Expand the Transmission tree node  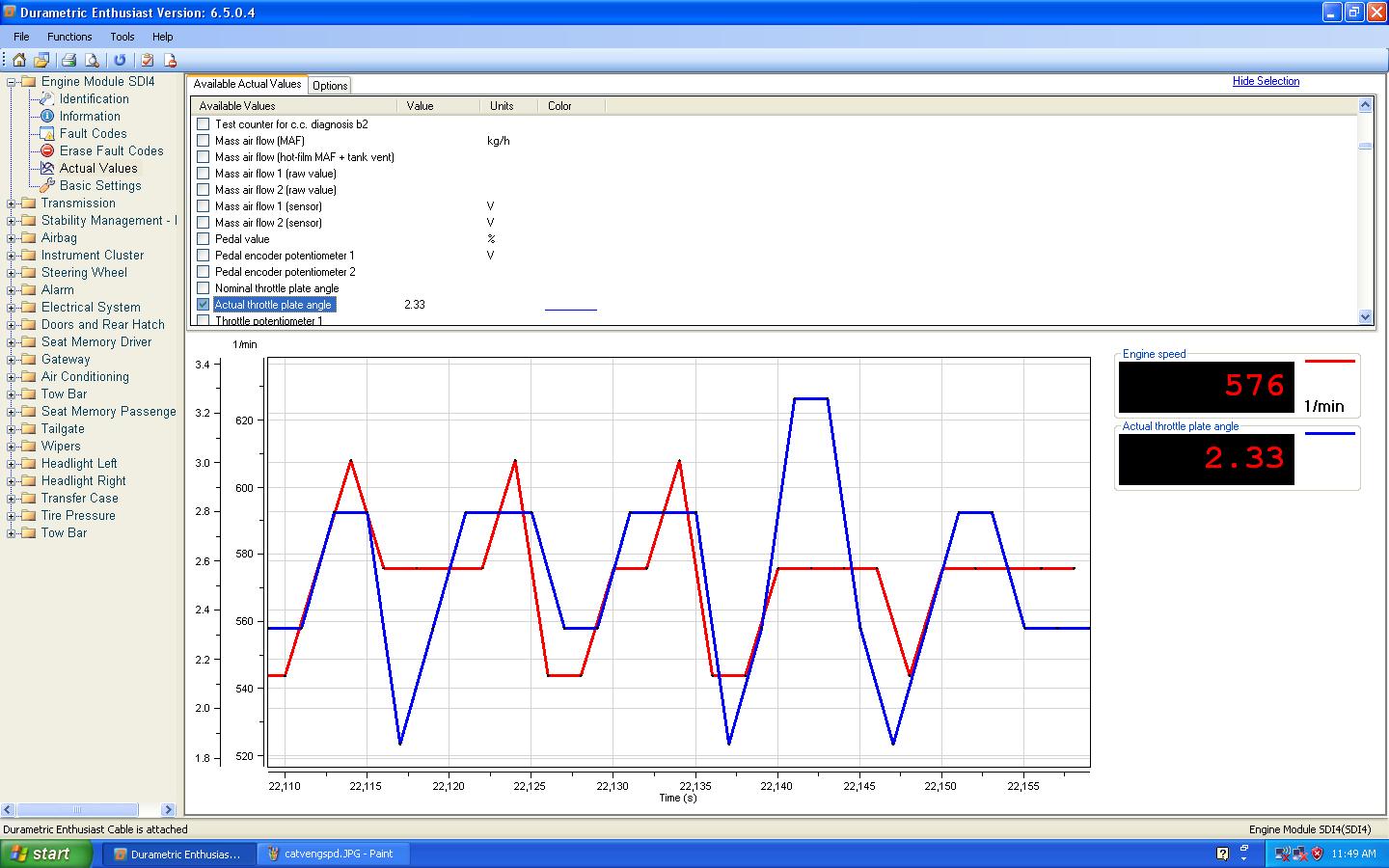12,203
